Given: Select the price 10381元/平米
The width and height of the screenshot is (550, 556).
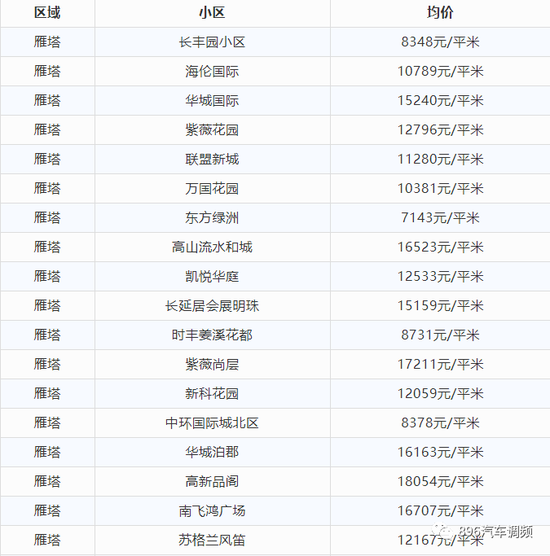Looking at the screenshot, I should coord(440,189).
